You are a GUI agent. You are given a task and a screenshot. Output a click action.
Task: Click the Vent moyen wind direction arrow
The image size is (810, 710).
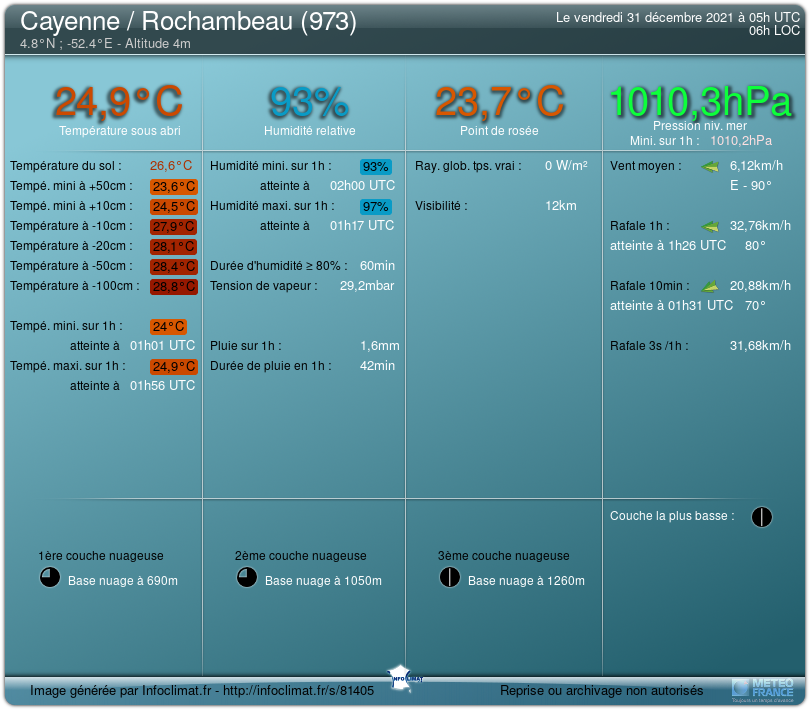[x=710, y=166]
